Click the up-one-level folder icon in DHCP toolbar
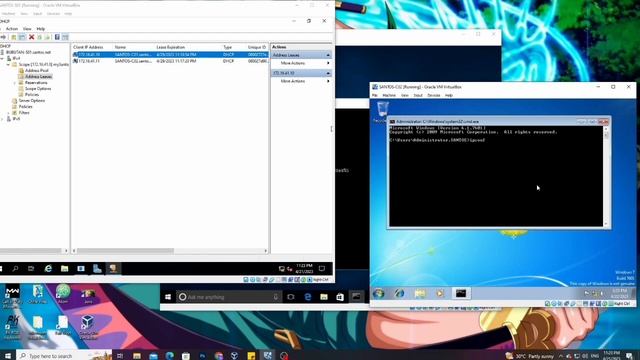 pyautogui.click(x=13, y=37)
